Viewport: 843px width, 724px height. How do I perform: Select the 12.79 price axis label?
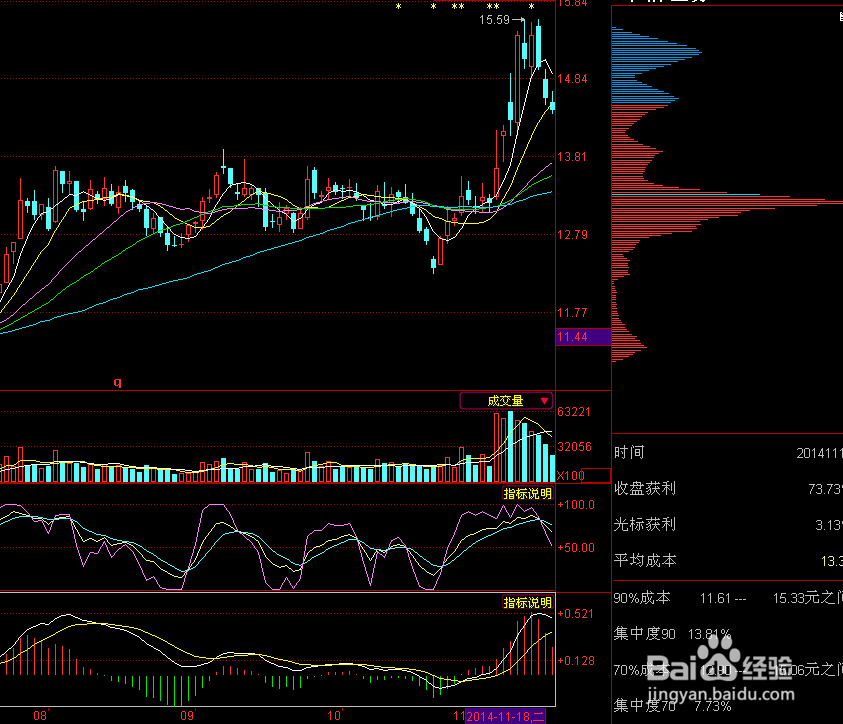[x=572, y=235]
